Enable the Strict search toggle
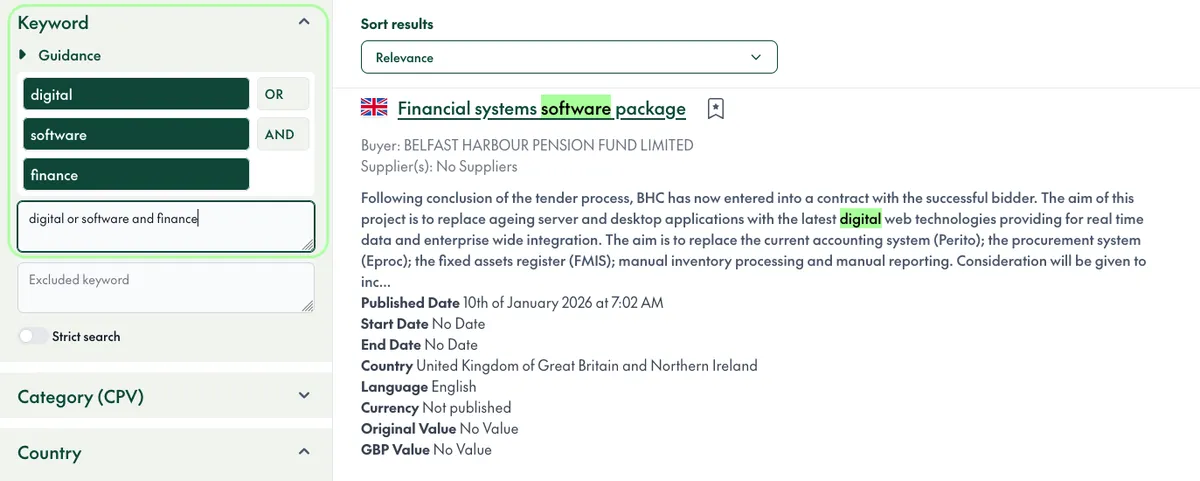The height and width of the screenshot is (481, 1200). (x=33, y=337)
